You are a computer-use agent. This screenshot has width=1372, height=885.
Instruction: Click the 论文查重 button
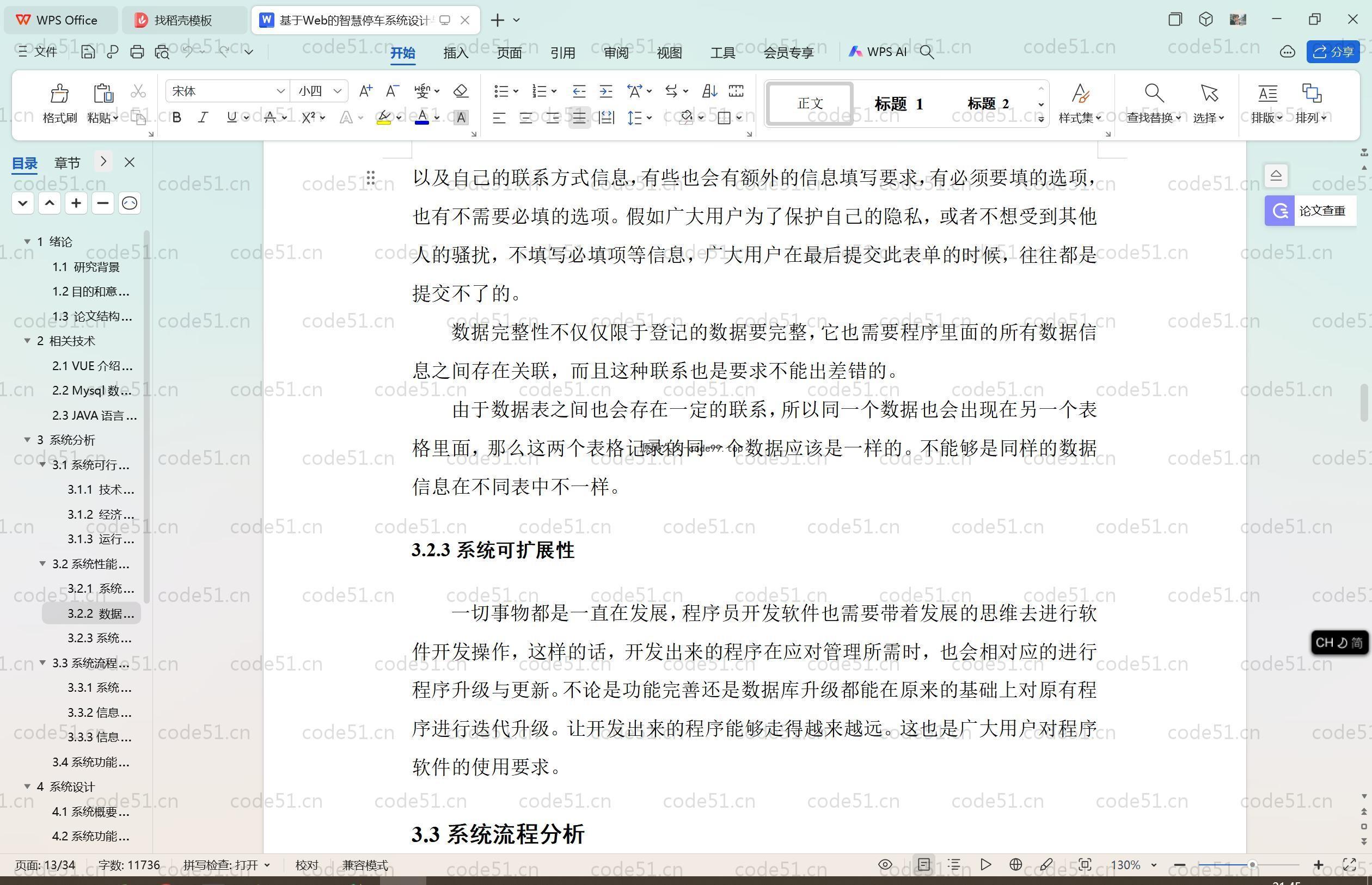pos(1310,211)
